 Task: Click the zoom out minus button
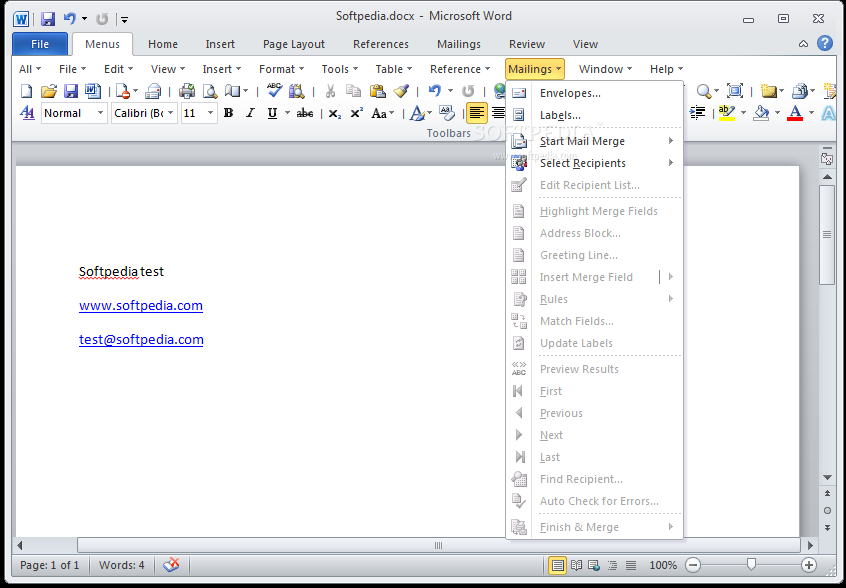tap(693, 565)
